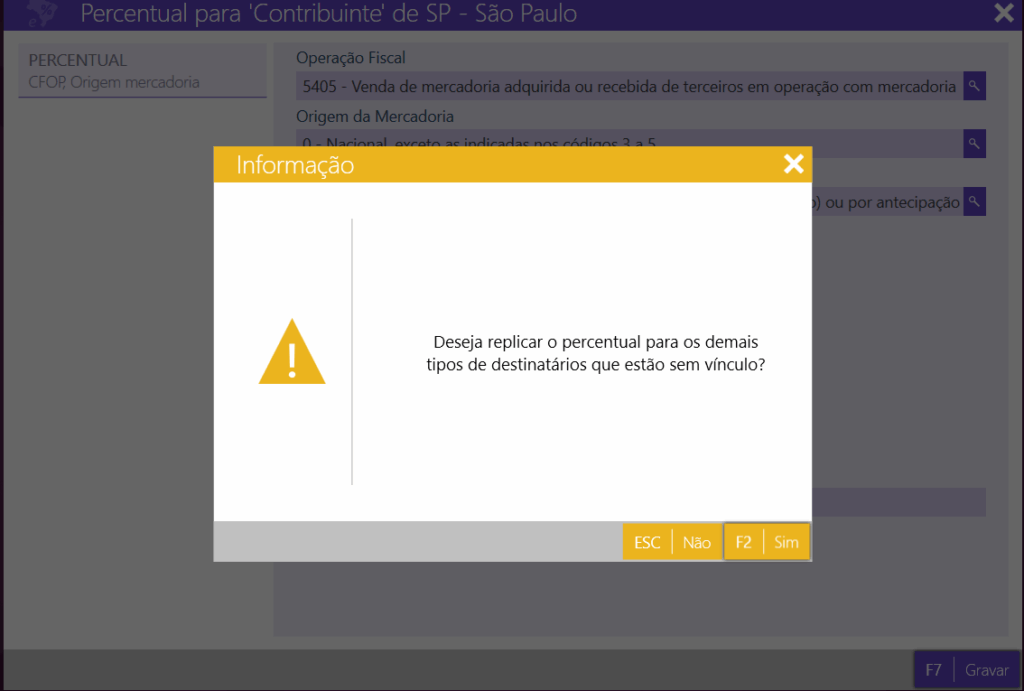Click the Operação Fiscal search magnifier icon
Viewport: 1024px width, 691px height.
[x=974, y=86]
